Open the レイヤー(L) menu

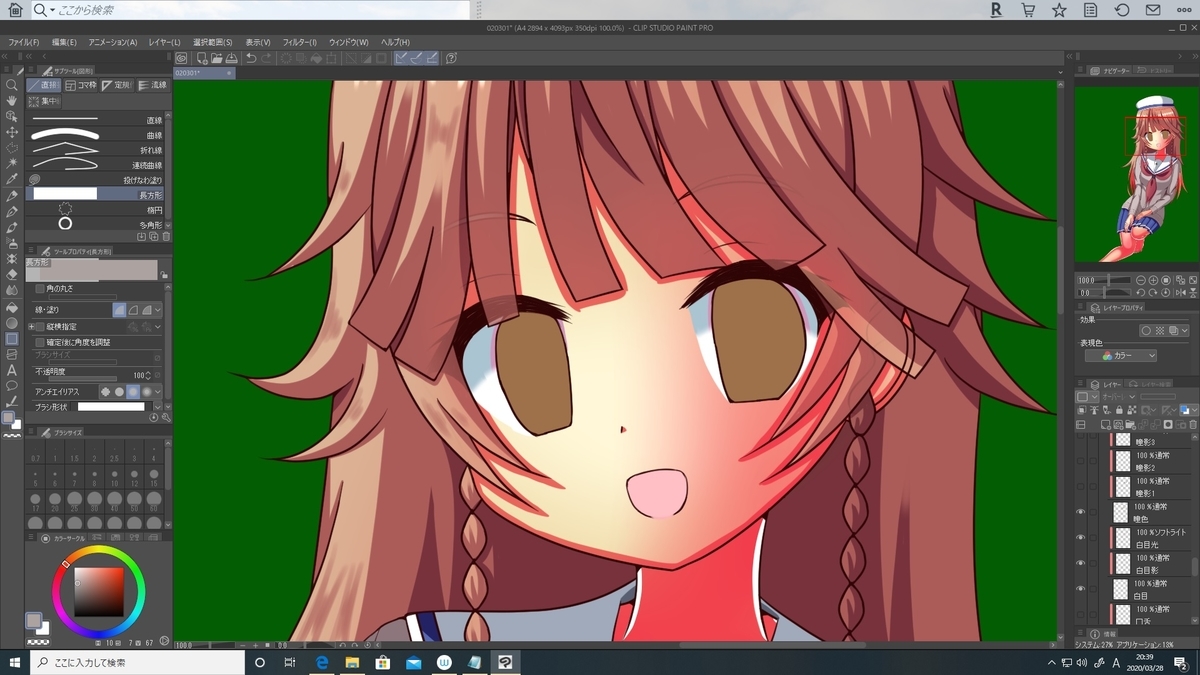pyautogui.click(x=164, y=42)
